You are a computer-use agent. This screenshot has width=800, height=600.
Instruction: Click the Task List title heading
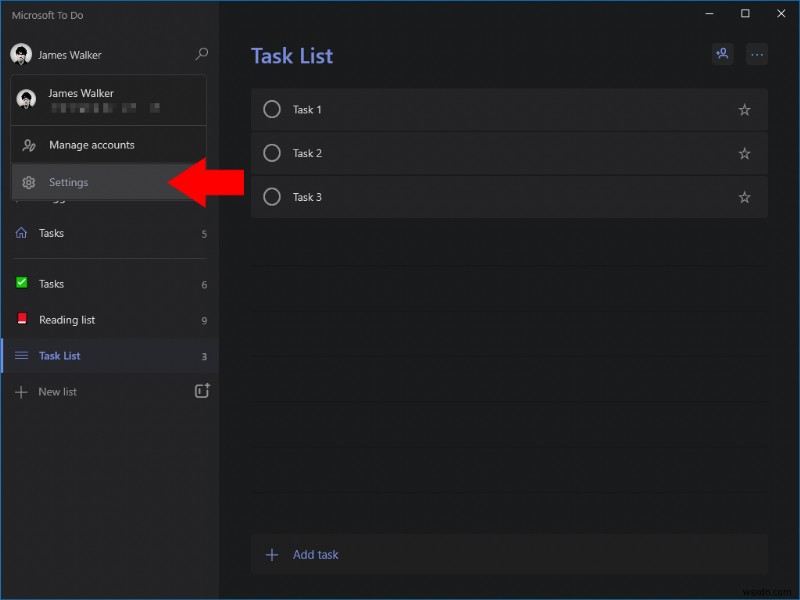[x=292, y=56]
